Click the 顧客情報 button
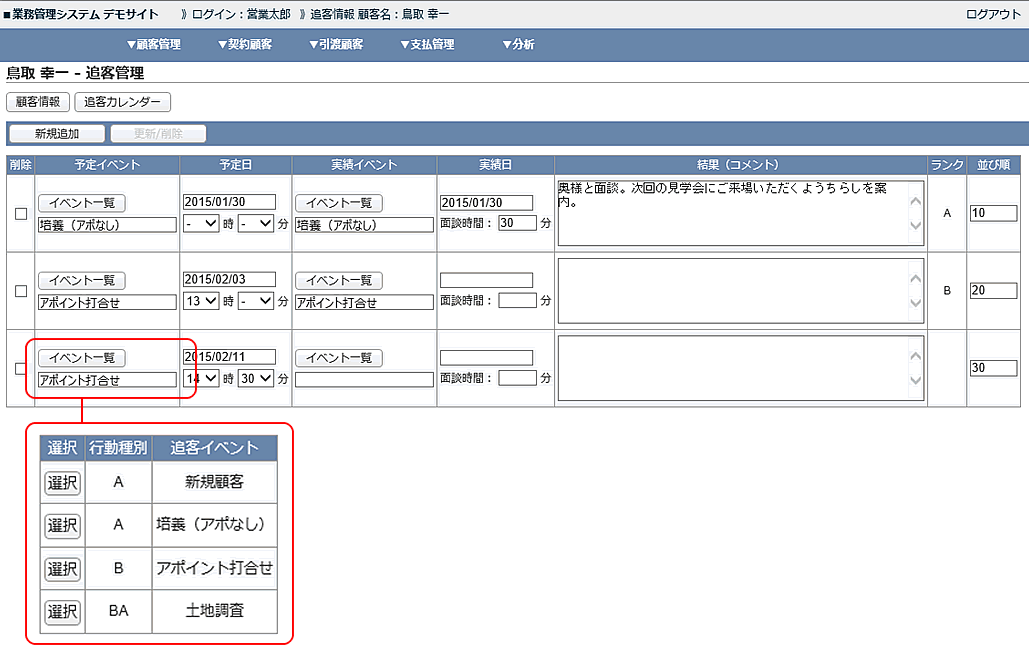The image size is (1029, 649). pos(38,102)
